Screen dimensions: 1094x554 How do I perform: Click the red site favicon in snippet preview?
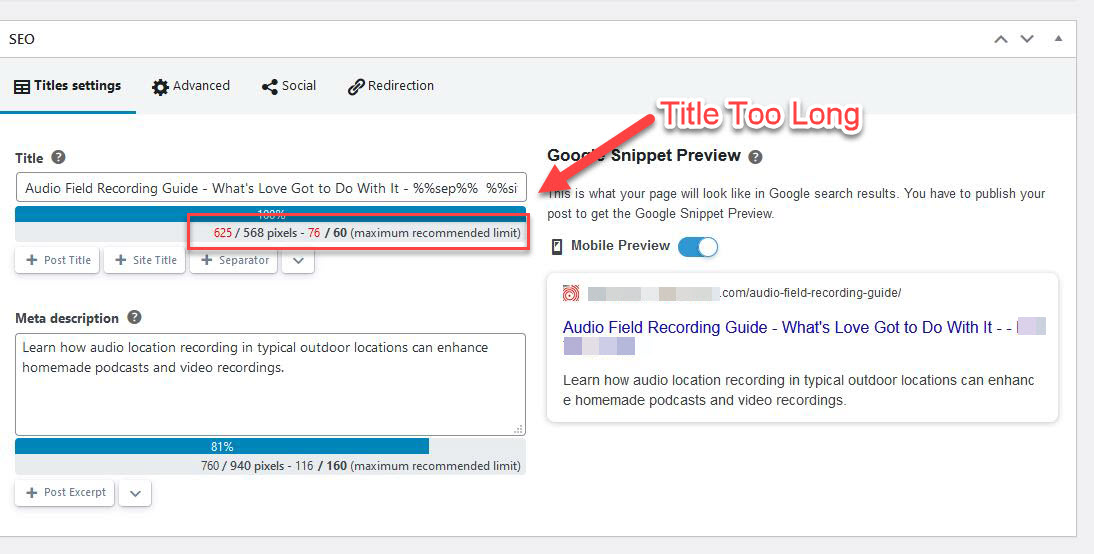[571, 293]
